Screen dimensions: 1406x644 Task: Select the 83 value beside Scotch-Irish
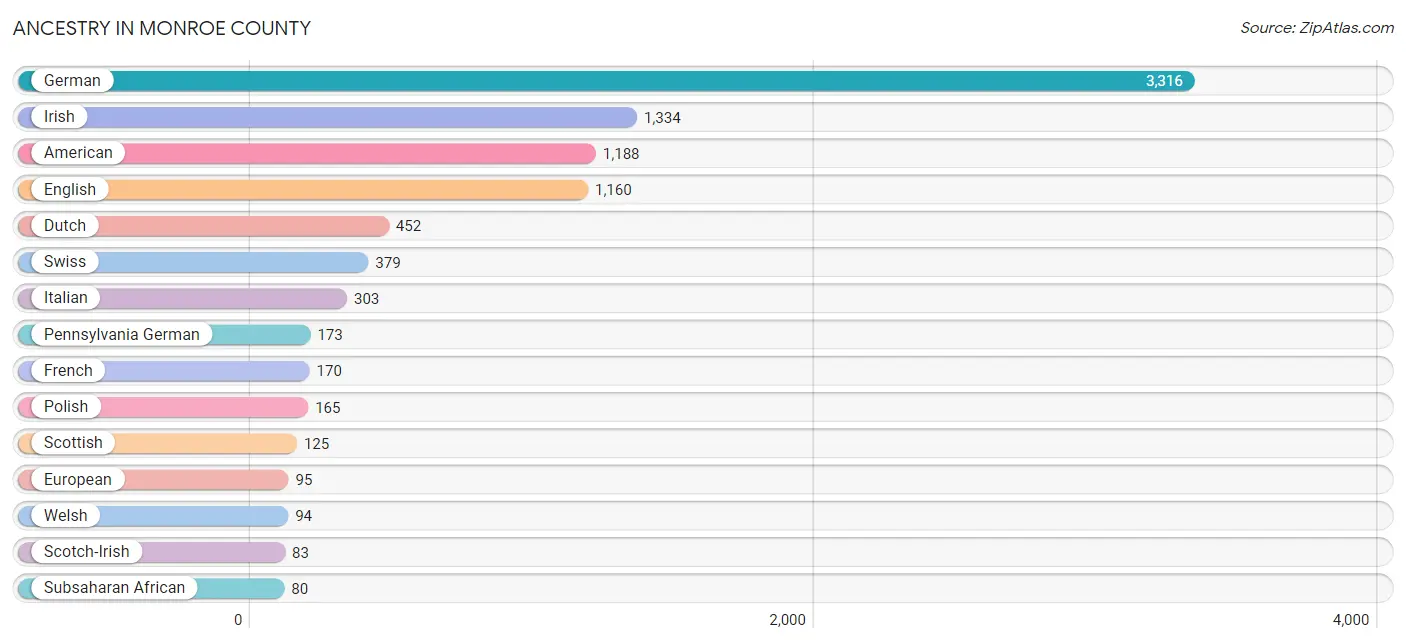[x=301, y=553]
